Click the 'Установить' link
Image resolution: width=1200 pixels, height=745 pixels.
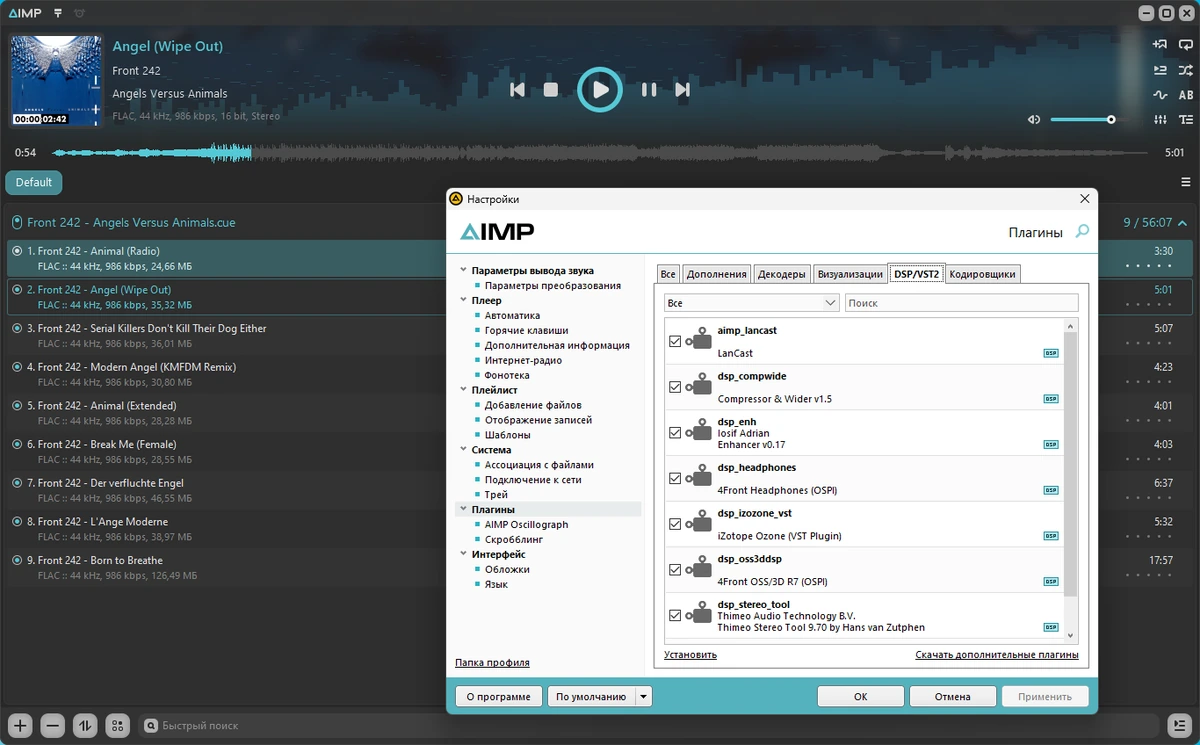tap(690, 655)
